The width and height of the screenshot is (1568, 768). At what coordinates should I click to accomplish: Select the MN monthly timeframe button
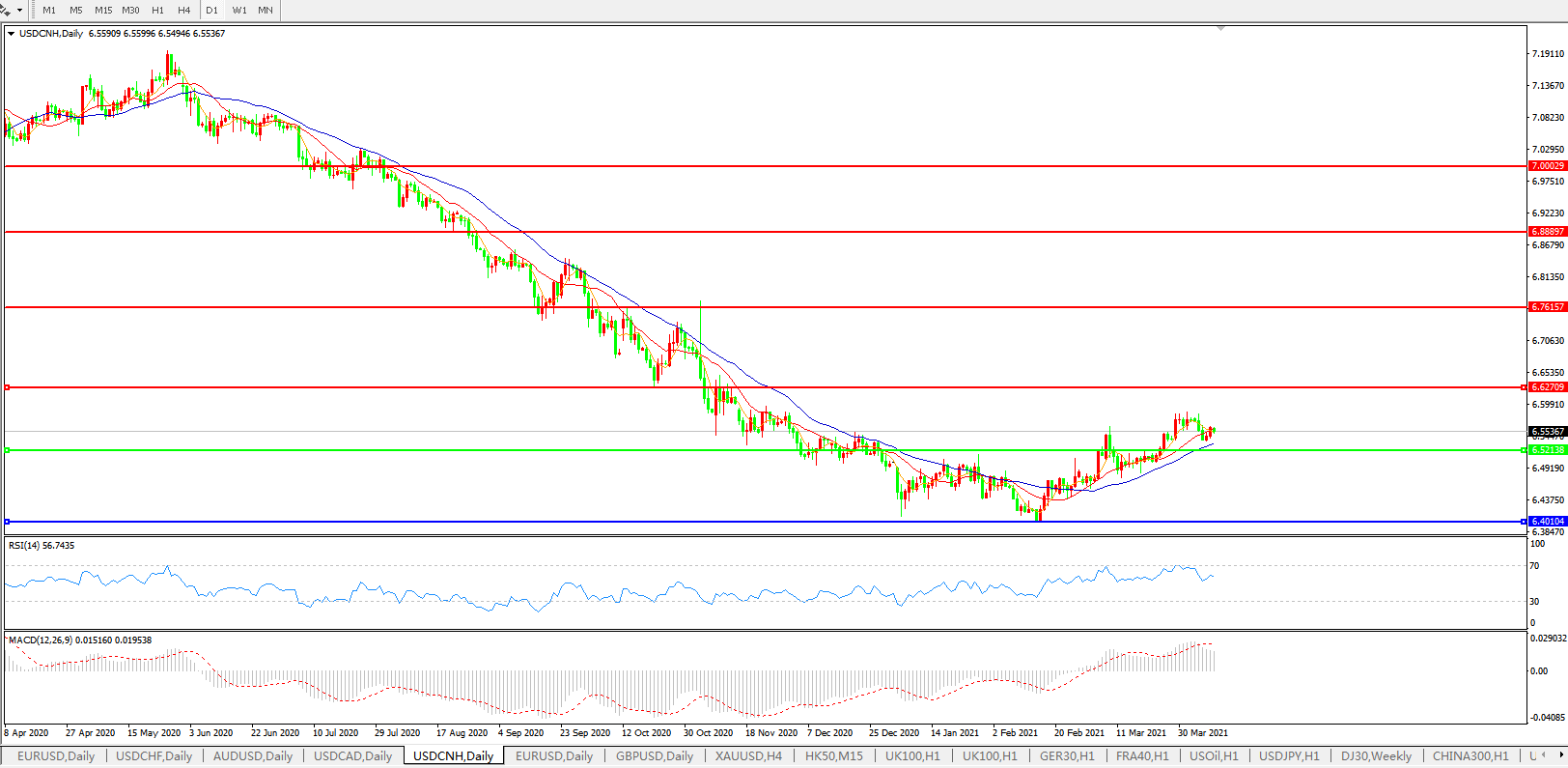(x=266, y=10)
